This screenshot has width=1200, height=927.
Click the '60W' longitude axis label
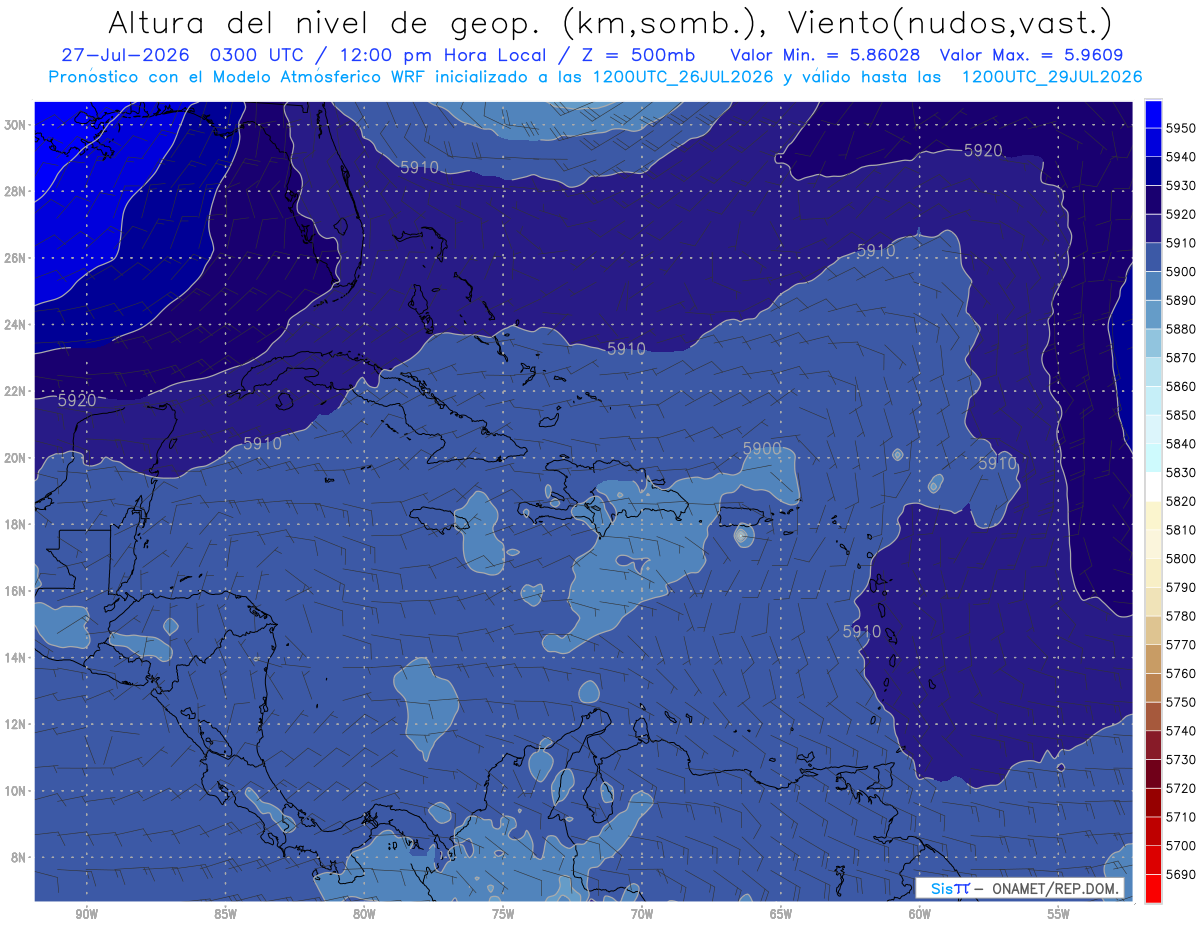point(920,914)
